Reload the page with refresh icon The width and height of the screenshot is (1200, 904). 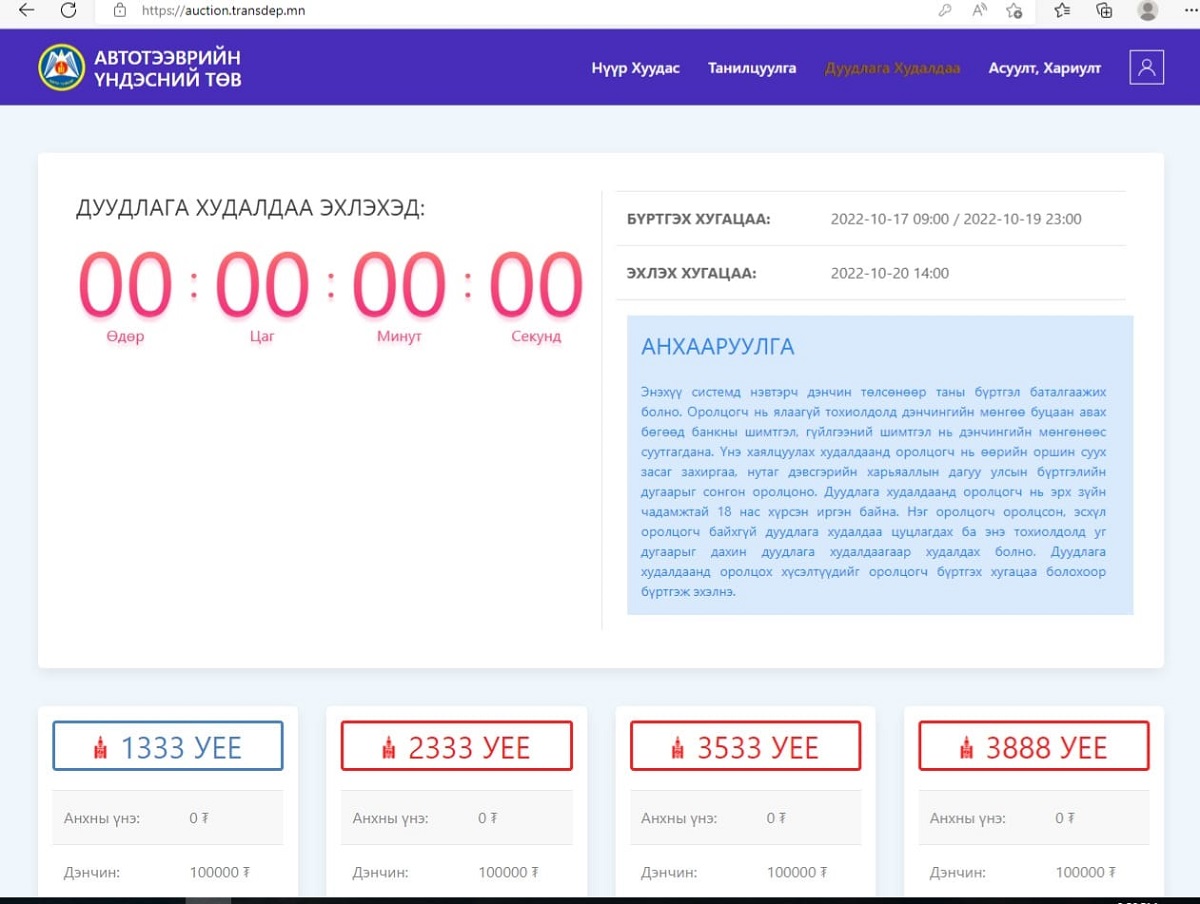[x=69, y=11]
